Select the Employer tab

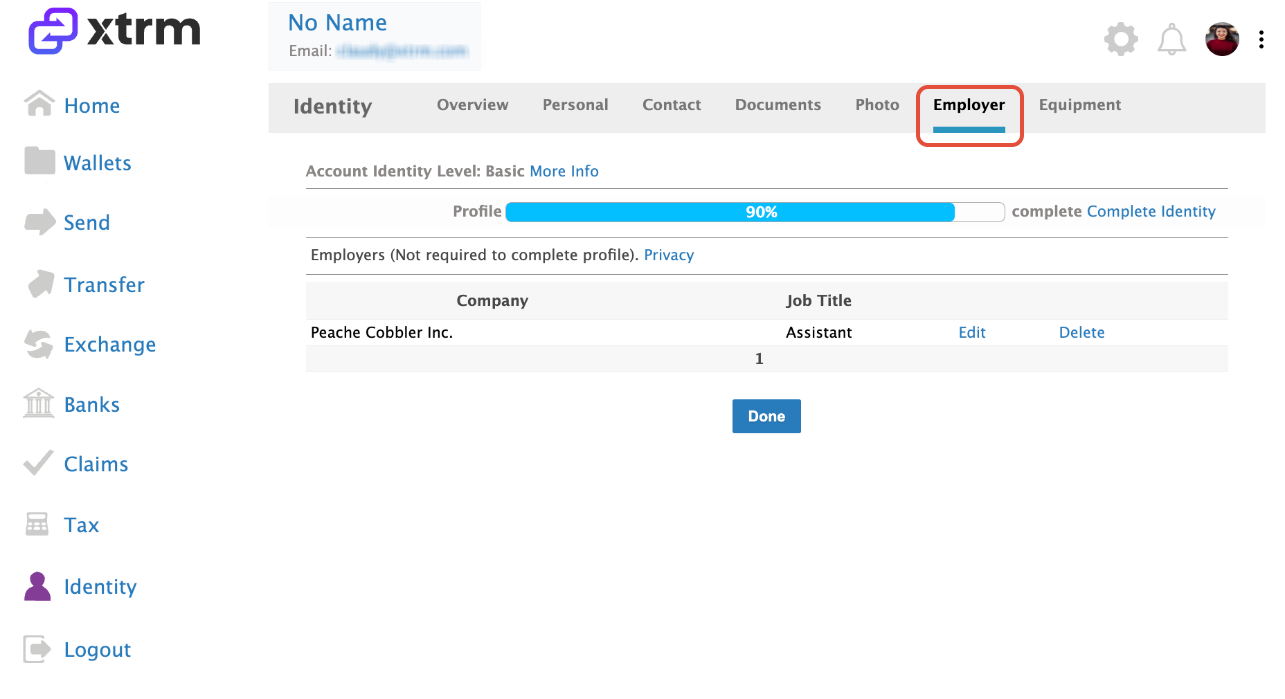tap(969, 105)
